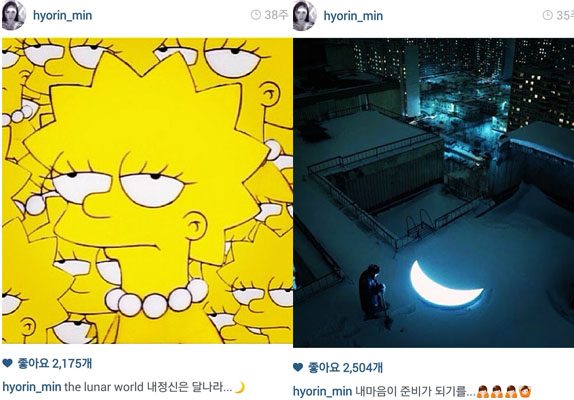This screenshot has height=400, width=574.
Task: Open hyorin_min link in left caption
Action: point(32,387)
